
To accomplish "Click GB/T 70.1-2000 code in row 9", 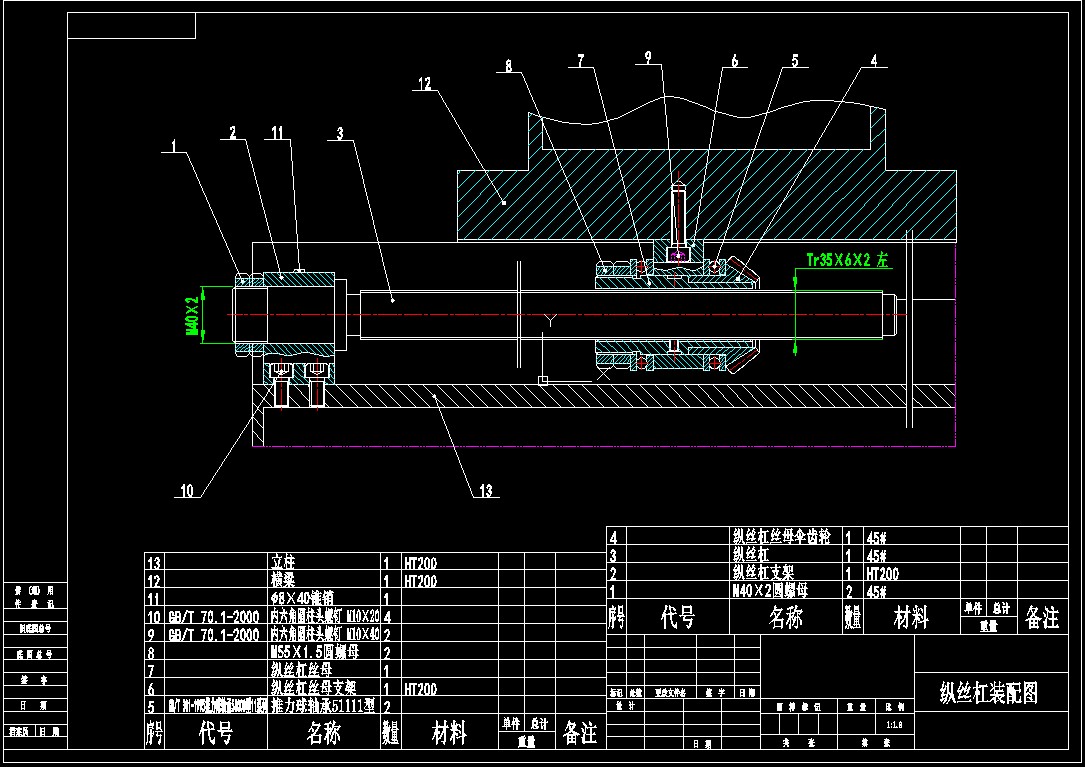I will 214,635.
